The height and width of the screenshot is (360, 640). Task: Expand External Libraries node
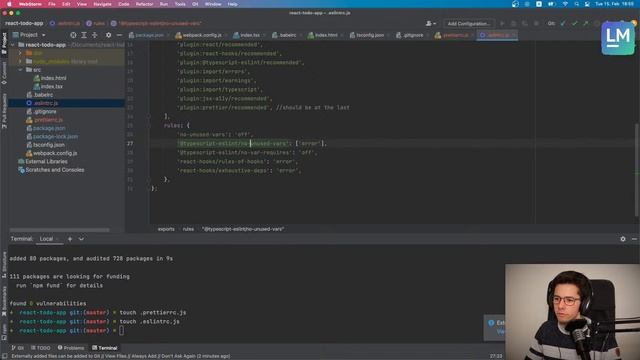tap(42, 162)
